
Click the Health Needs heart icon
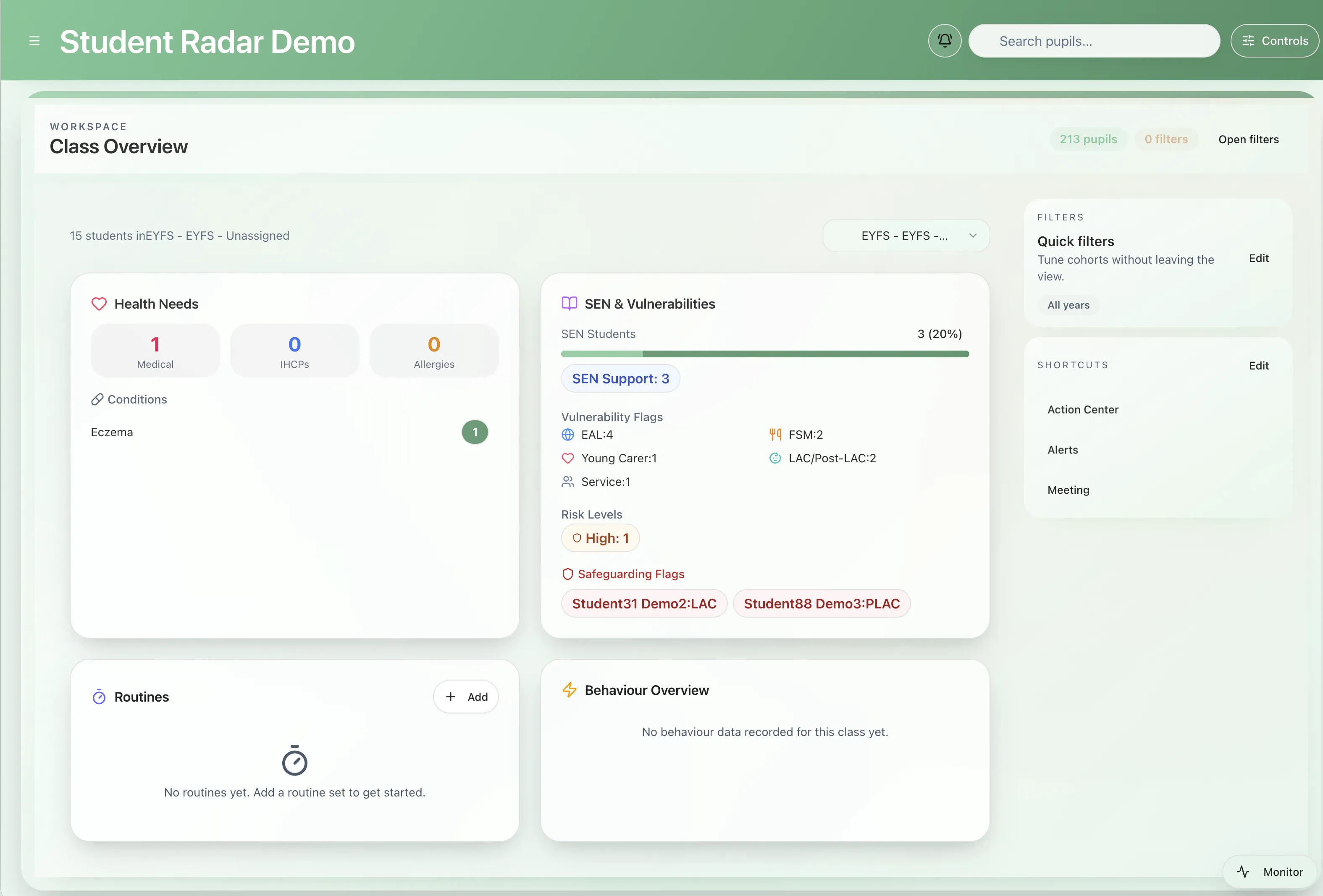click(x=99, y=304)
